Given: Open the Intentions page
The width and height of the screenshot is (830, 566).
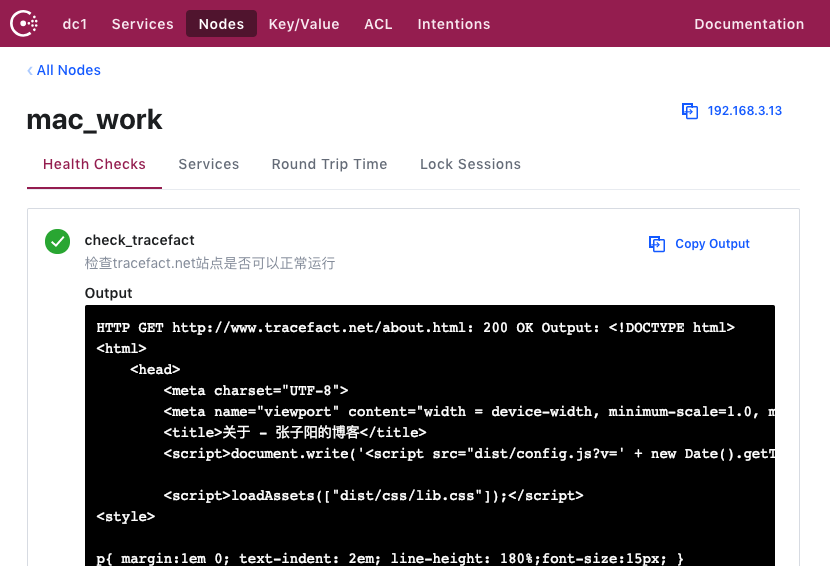Looking at the screenshot, I should point(454,24).
